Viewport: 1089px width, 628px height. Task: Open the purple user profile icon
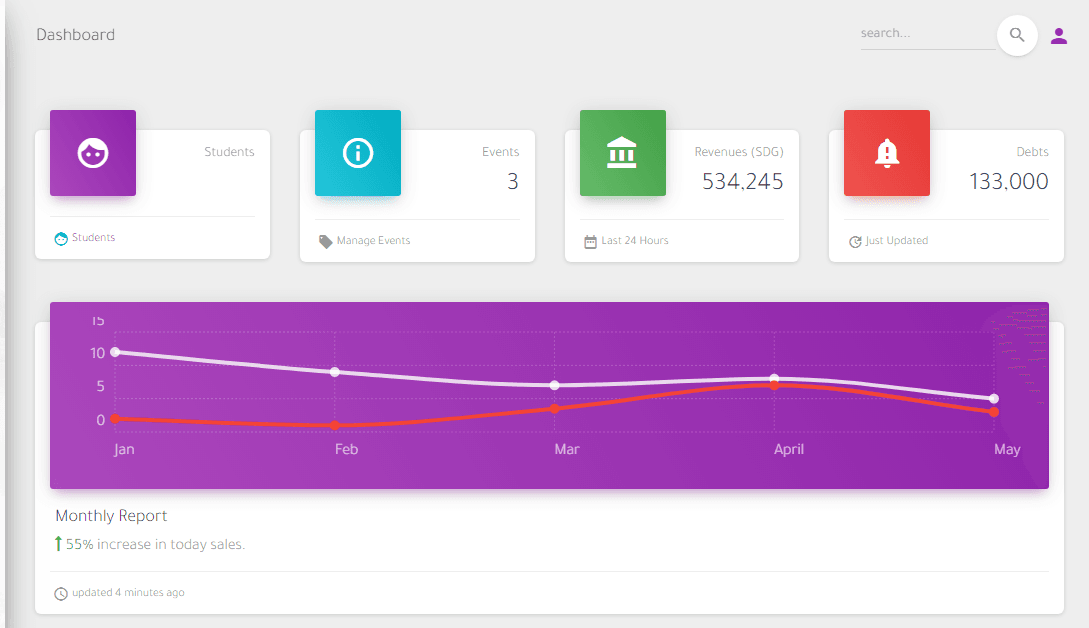[1059, 36]
